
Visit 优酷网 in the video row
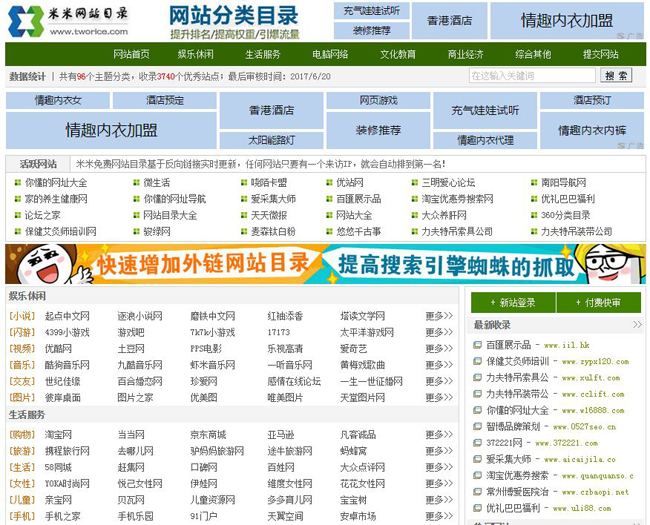(x=58, y=348)
